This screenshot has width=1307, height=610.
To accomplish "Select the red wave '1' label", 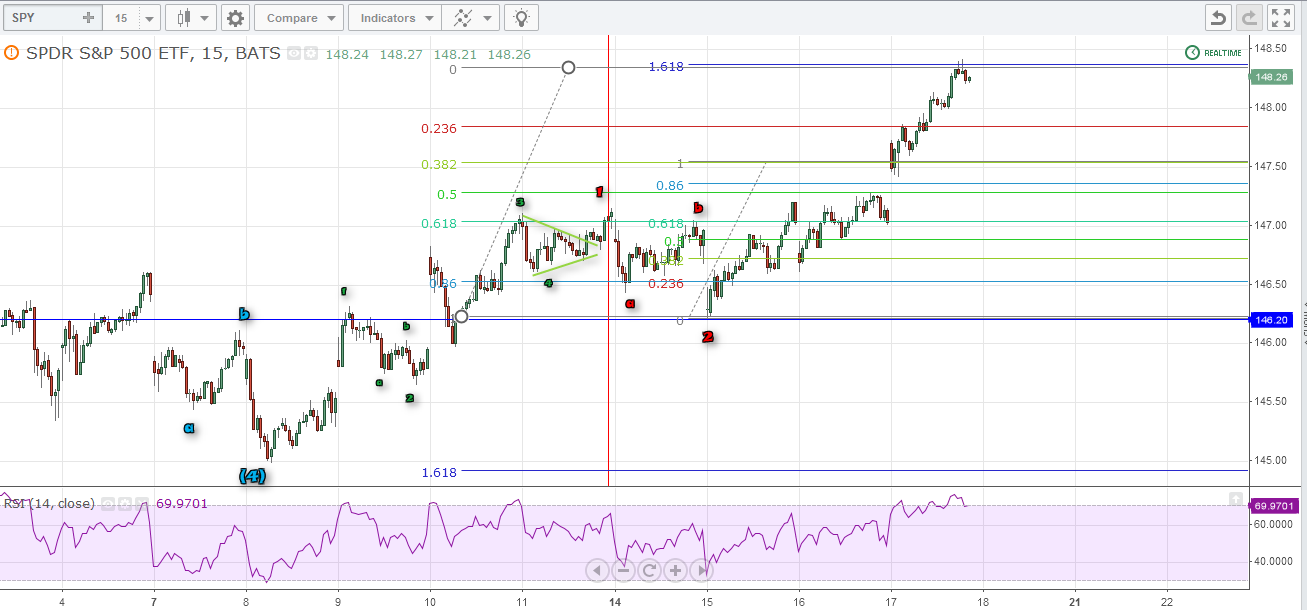I will (600, 192).
